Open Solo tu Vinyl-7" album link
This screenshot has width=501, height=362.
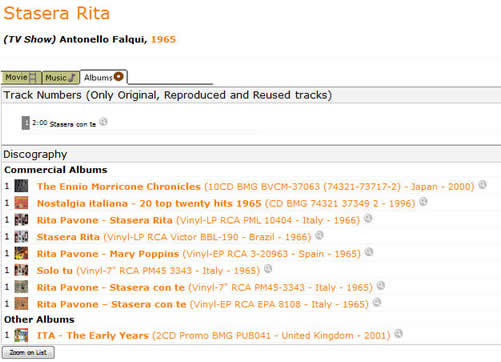tap(148, 270)
